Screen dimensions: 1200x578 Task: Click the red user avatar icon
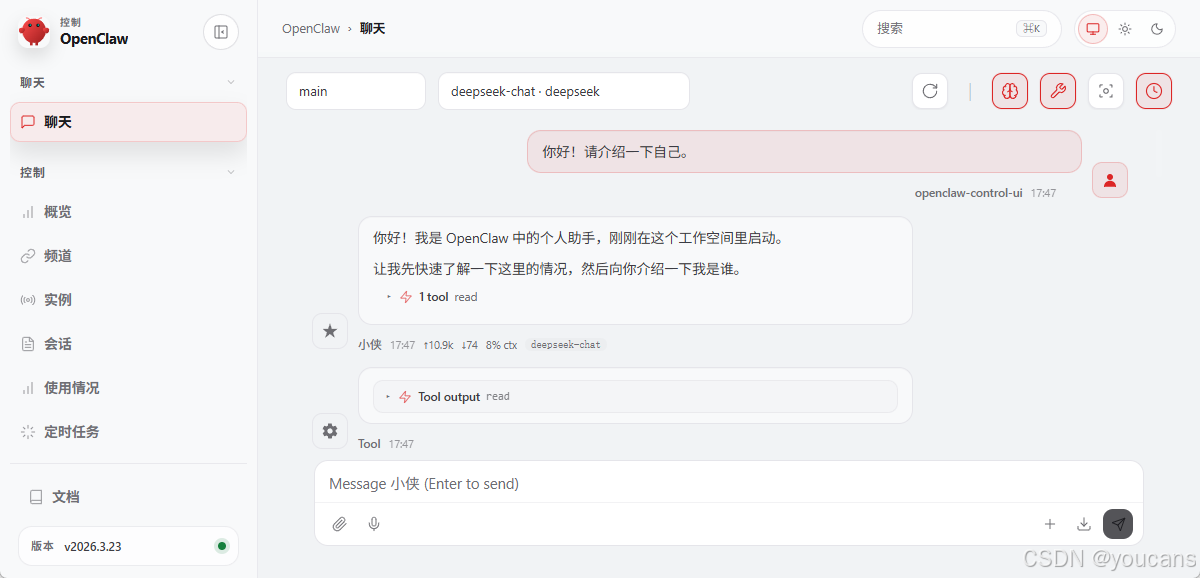coord(1110,180)
